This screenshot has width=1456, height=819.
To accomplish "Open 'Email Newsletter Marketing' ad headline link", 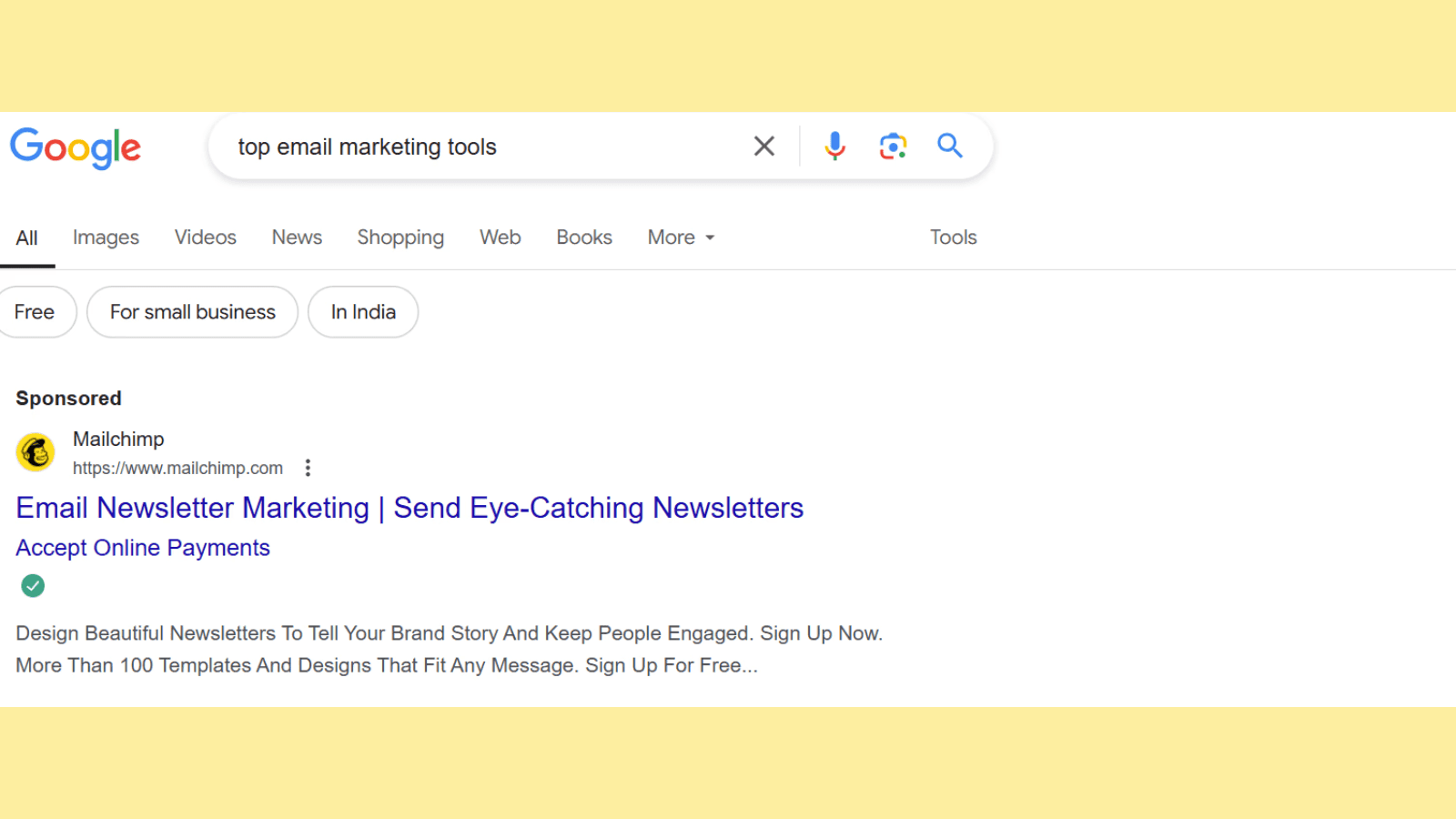I will click(x=409, y=508).
